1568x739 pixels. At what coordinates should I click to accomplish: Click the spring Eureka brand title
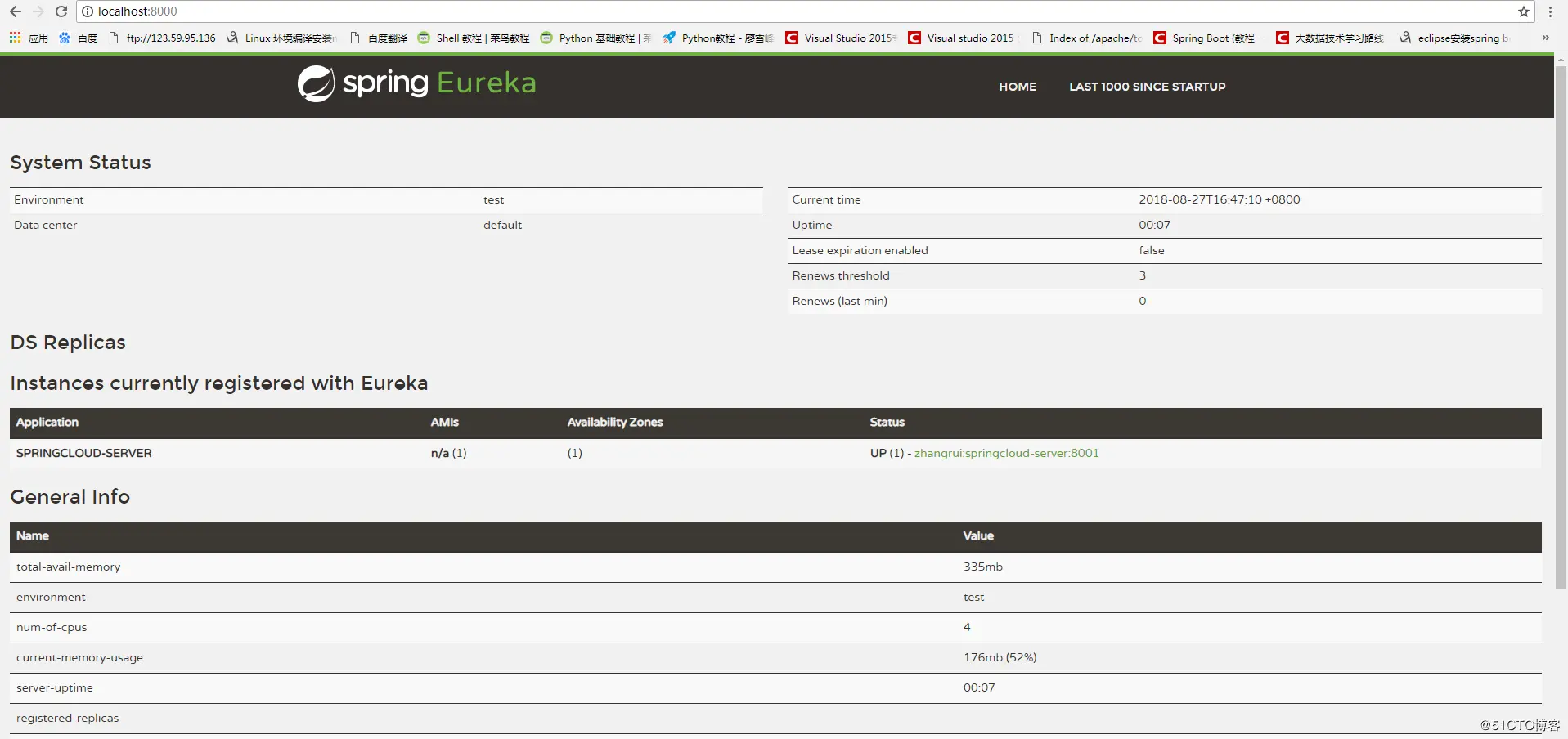pos(439,83)
